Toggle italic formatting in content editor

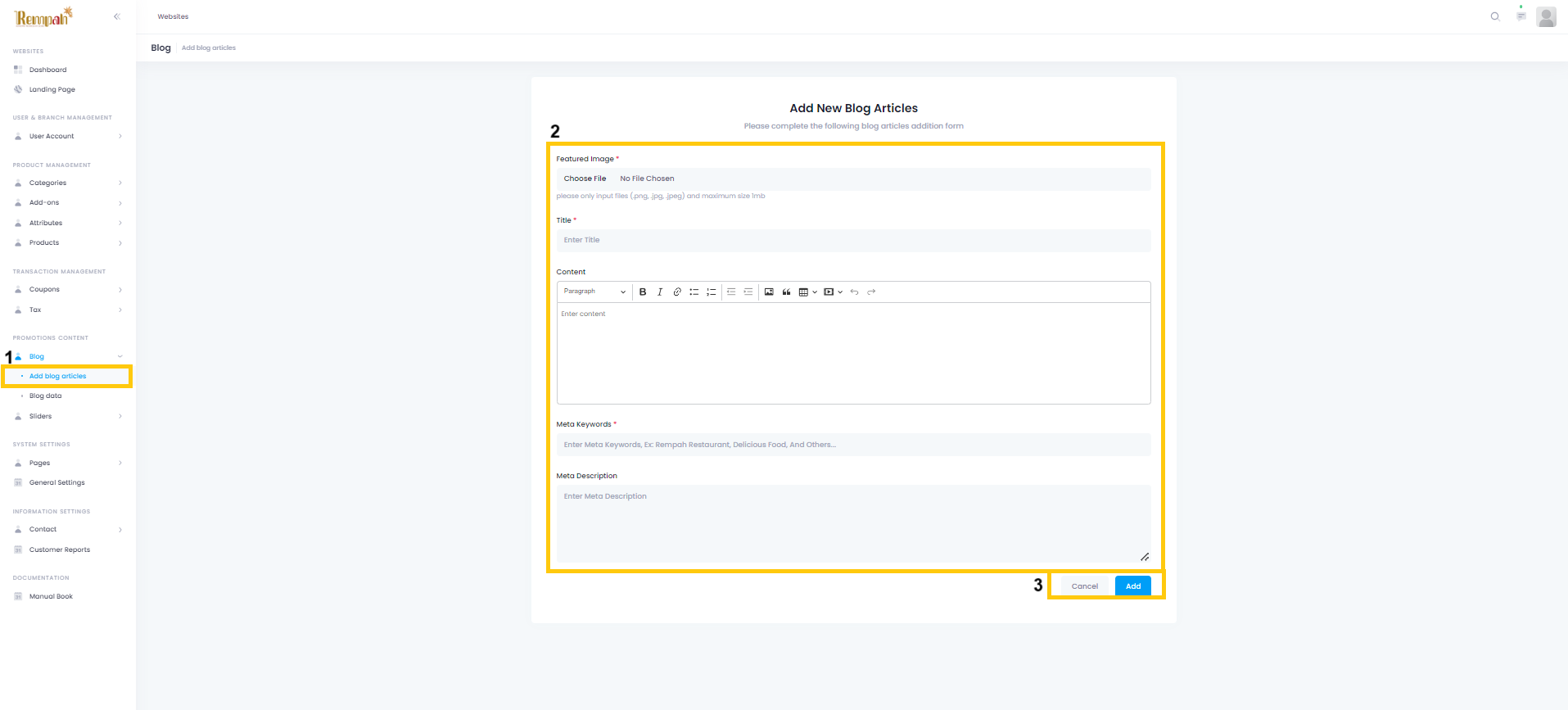click(x=660, y=292)
